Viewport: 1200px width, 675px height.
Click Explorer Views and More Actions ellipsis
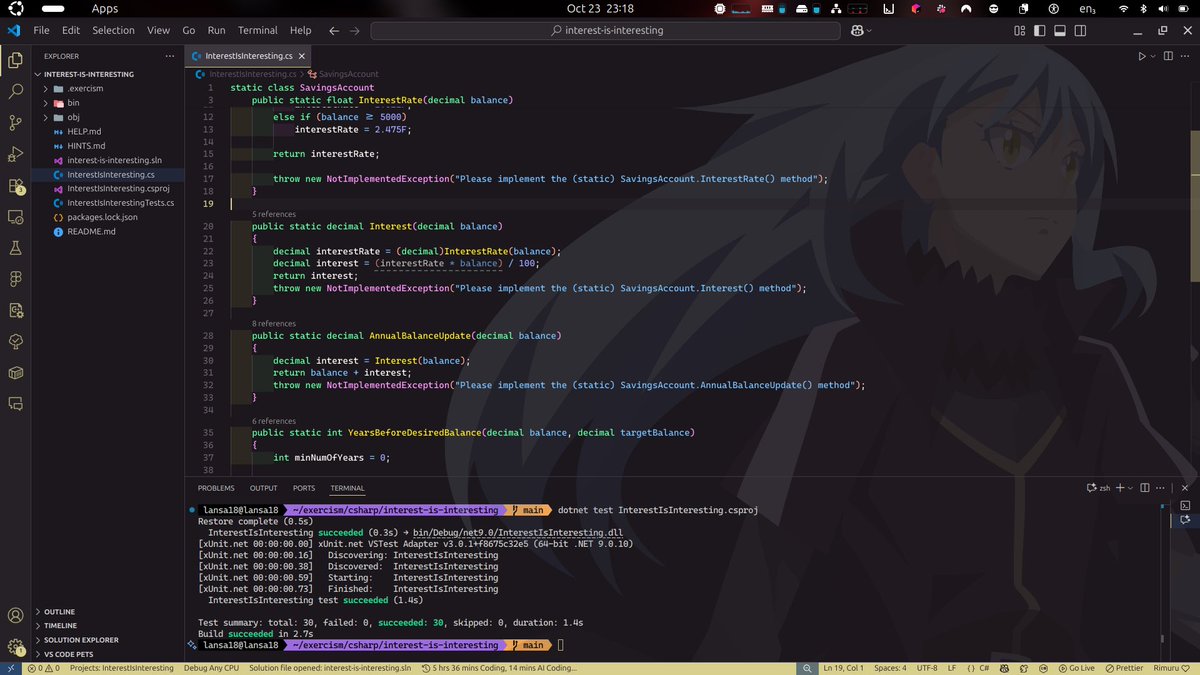click(x=169, y=56)
